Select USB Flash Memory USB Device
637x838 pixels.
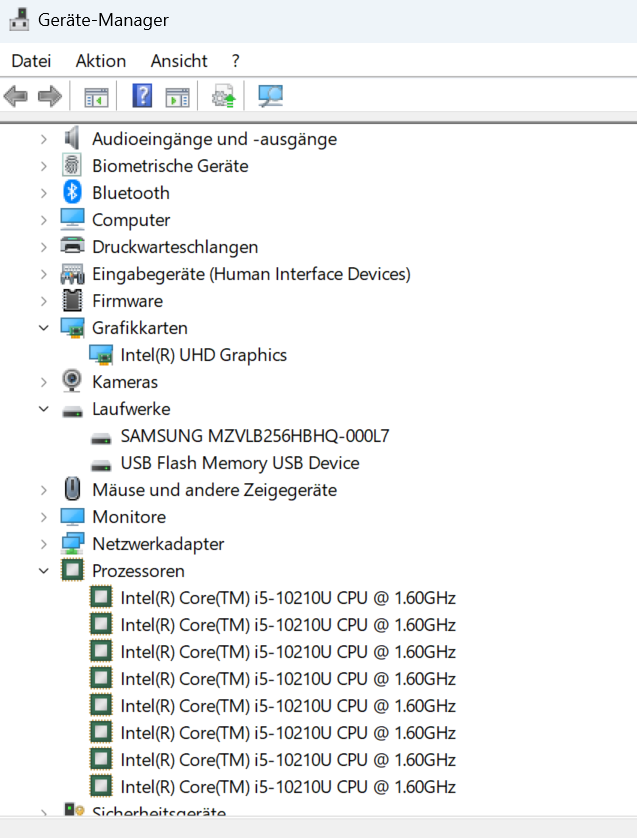point(239,463)
